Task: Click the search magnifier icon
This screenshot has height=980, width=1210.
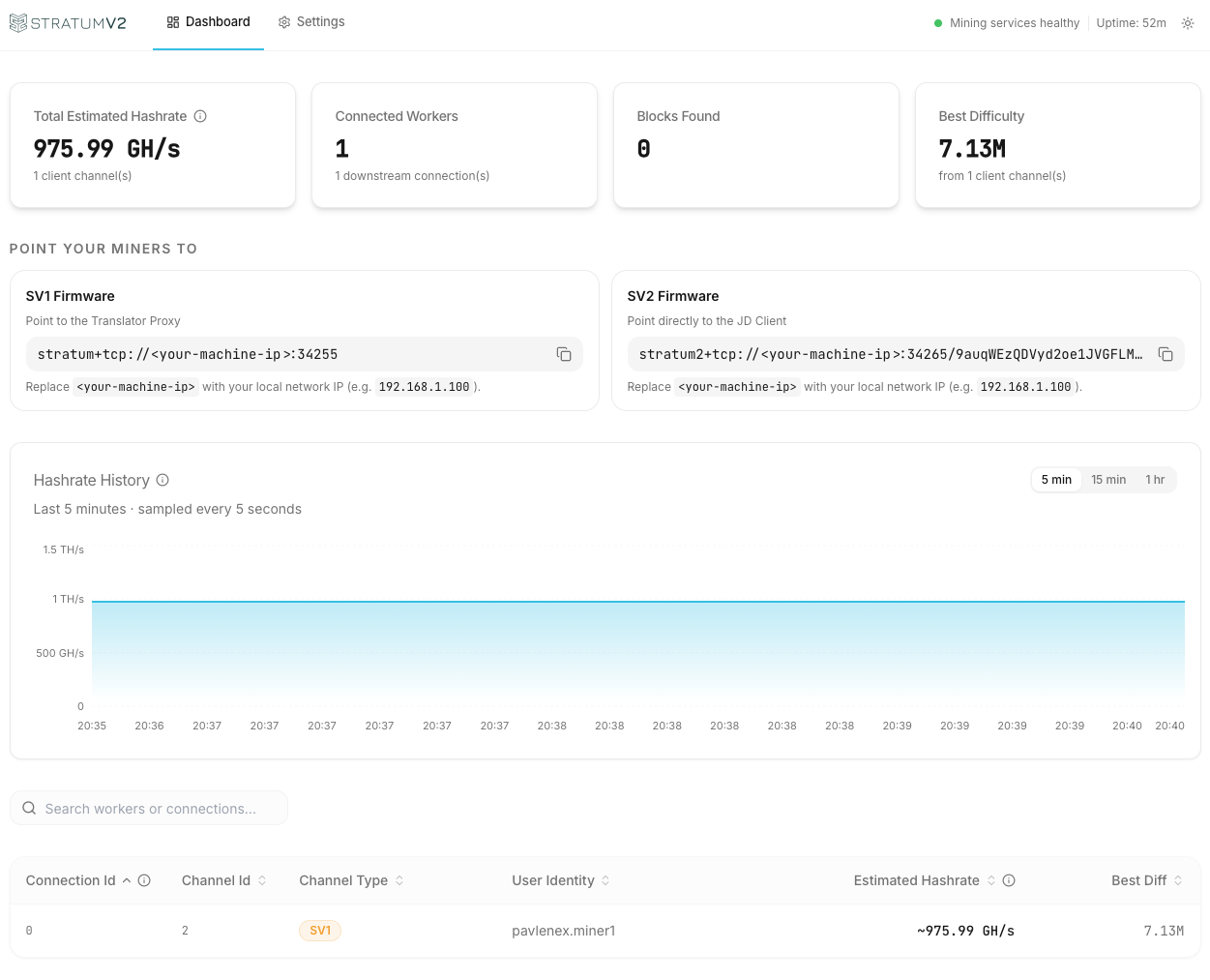Action: tap(28, 808)
